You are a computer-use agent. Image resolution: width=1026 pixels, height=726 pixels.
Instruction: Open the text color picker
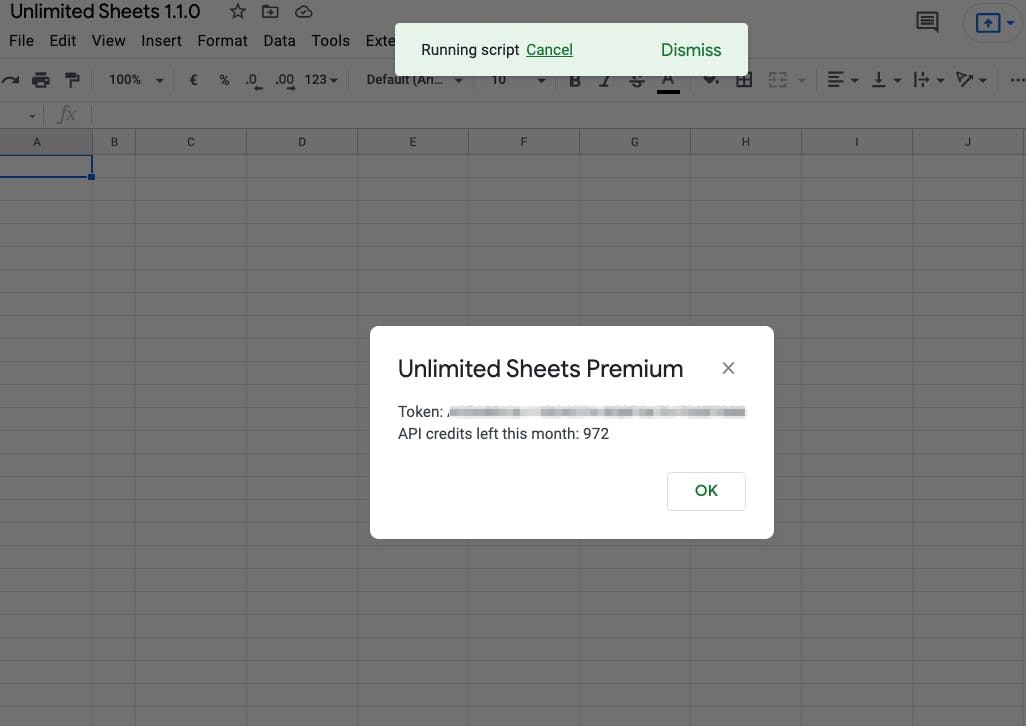point(668,81)
